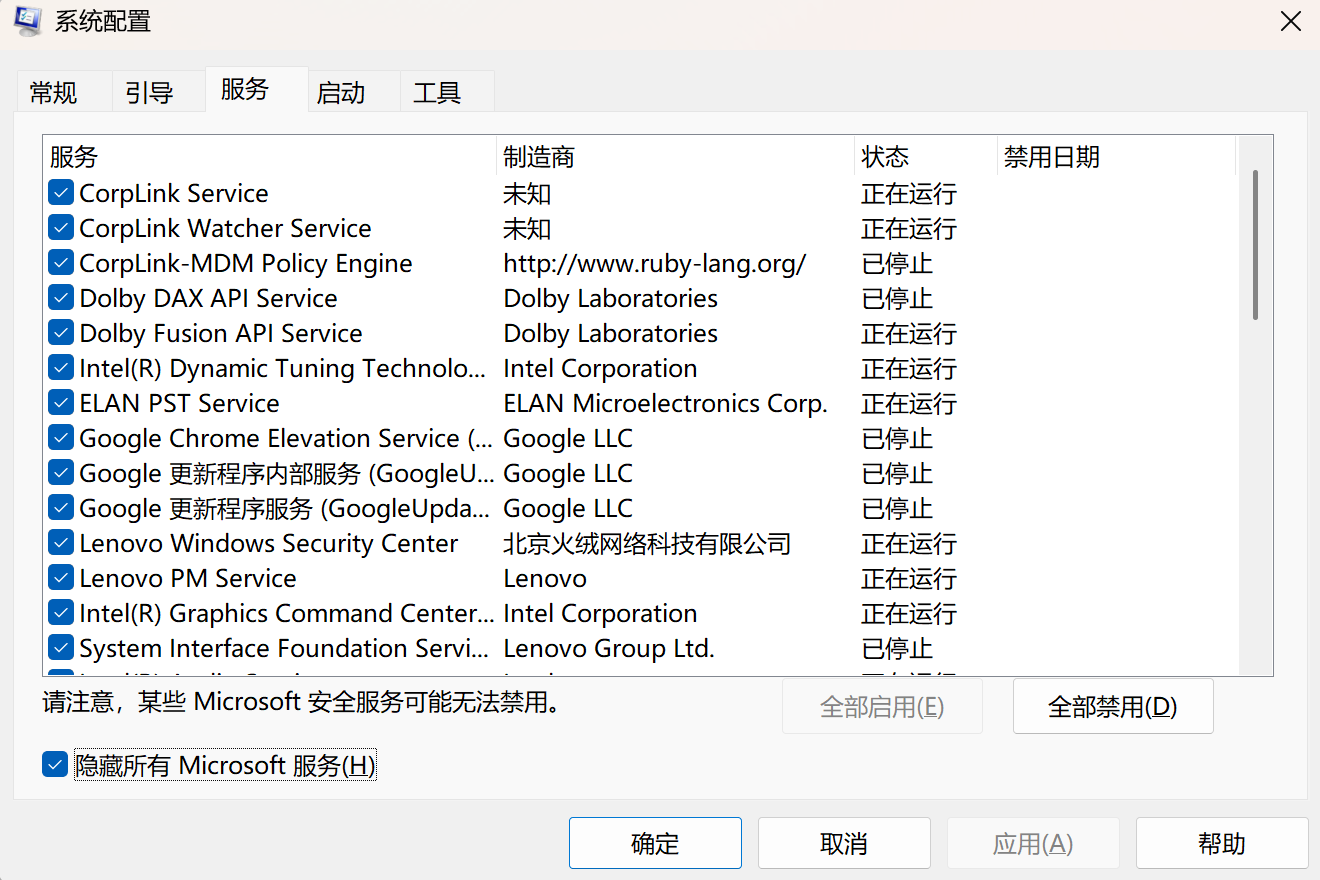Uncheck 隐藏所有 Microsoft 服务 checkbox
The width and height of the screenshot is (1320, 880).
pyautogui.click(x=54, y=766)
